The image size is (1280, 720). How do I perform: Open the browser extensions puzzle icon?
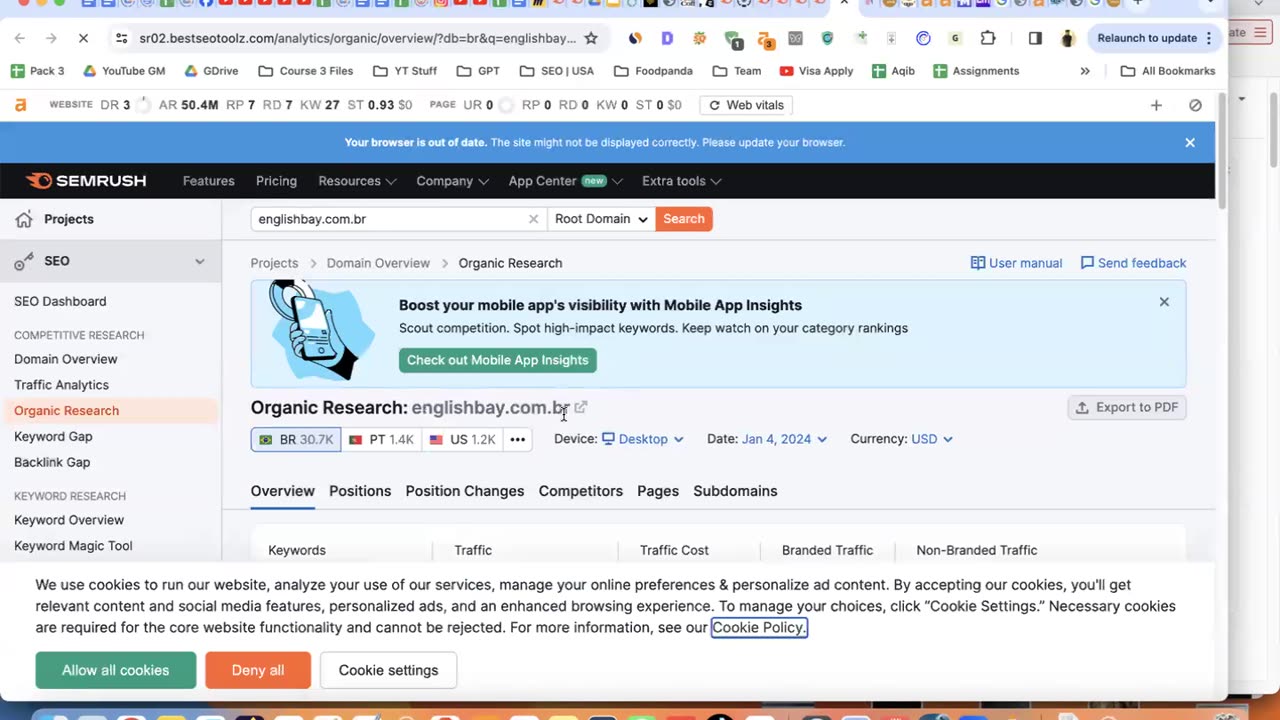[988, 38]
